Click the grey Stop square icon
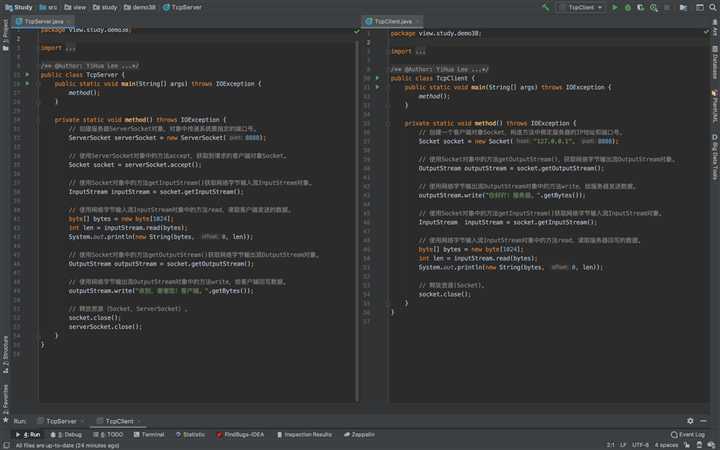This screenshot has width=720, height=450. [667, 7]
